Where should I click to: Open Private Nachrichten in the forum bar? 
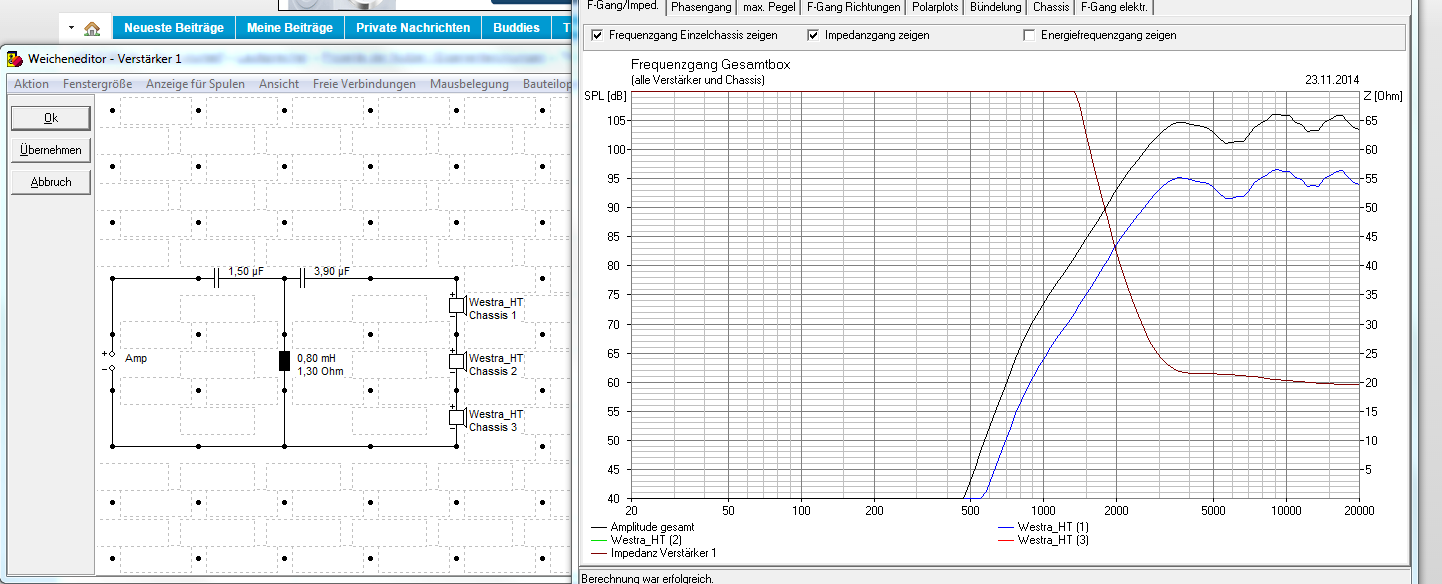[x=413, y=28]
